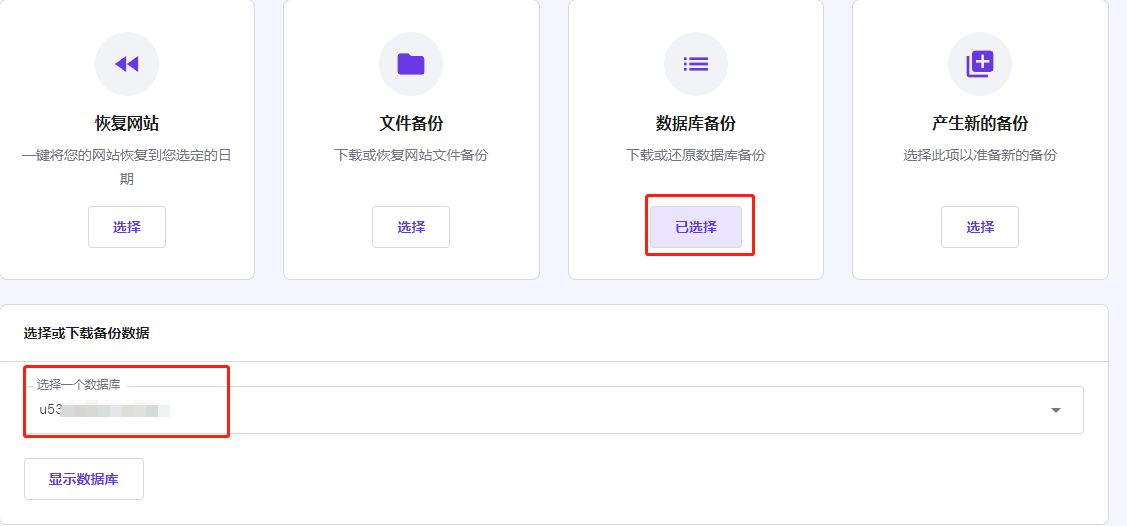Click the 显示数据库 button
This screenshot has height=526, width=1127.
84,479
